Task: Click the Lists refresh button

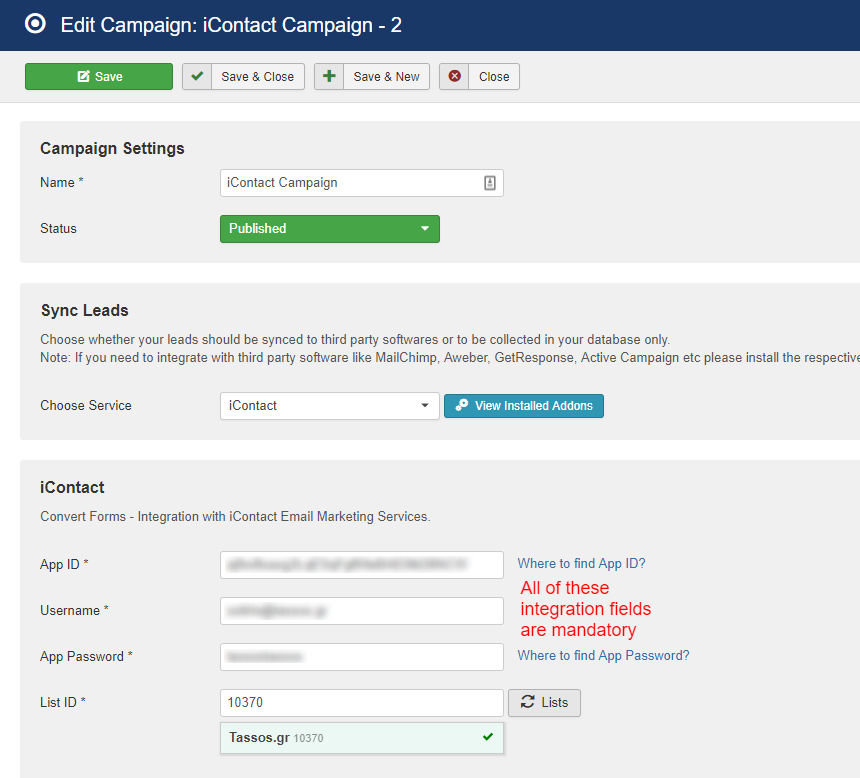Action: [544, 703]
